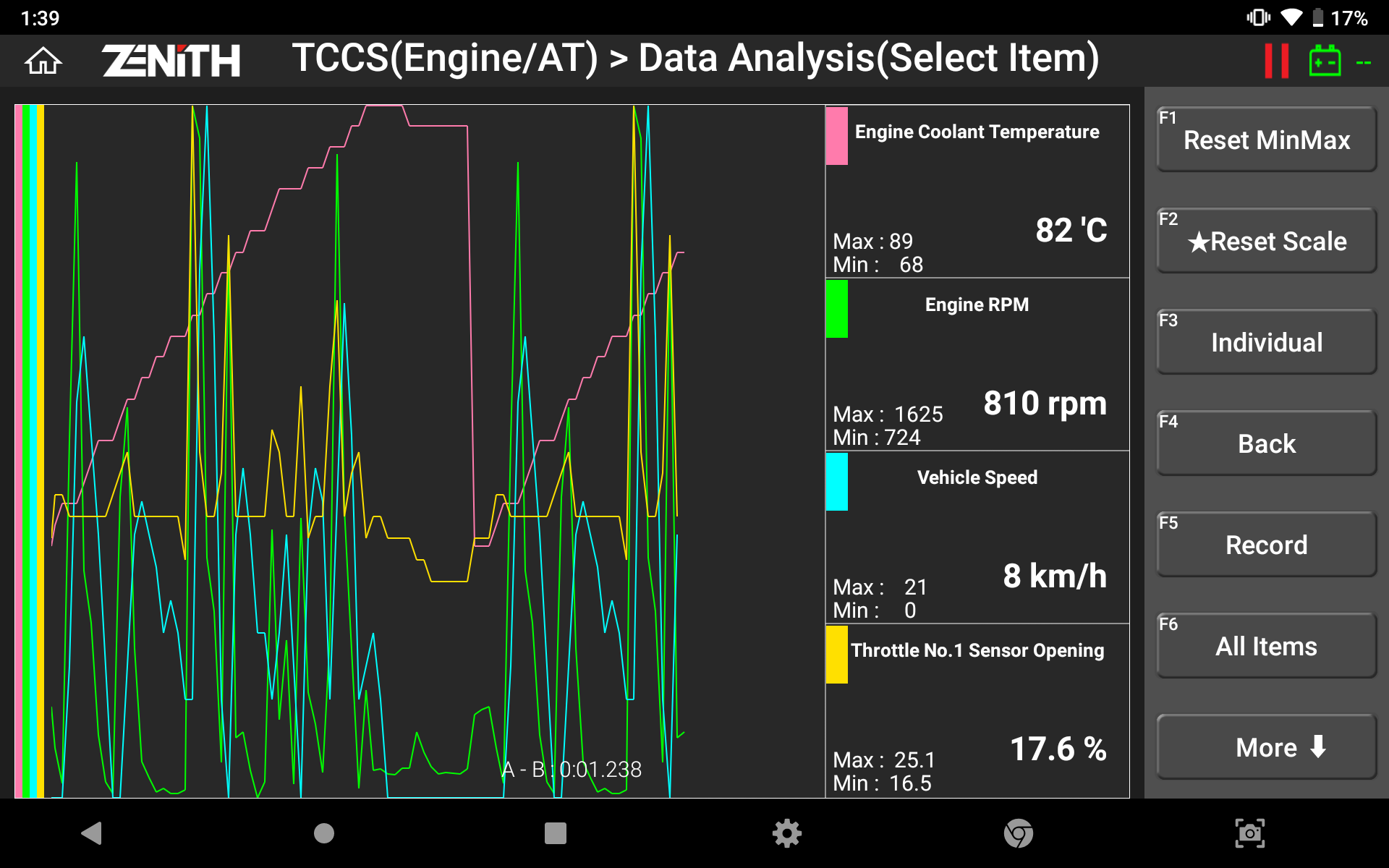Click Engine Coolant Temperature legend
The height and width of the screenshot is (868, 1389).
click(x=977, y=130)
